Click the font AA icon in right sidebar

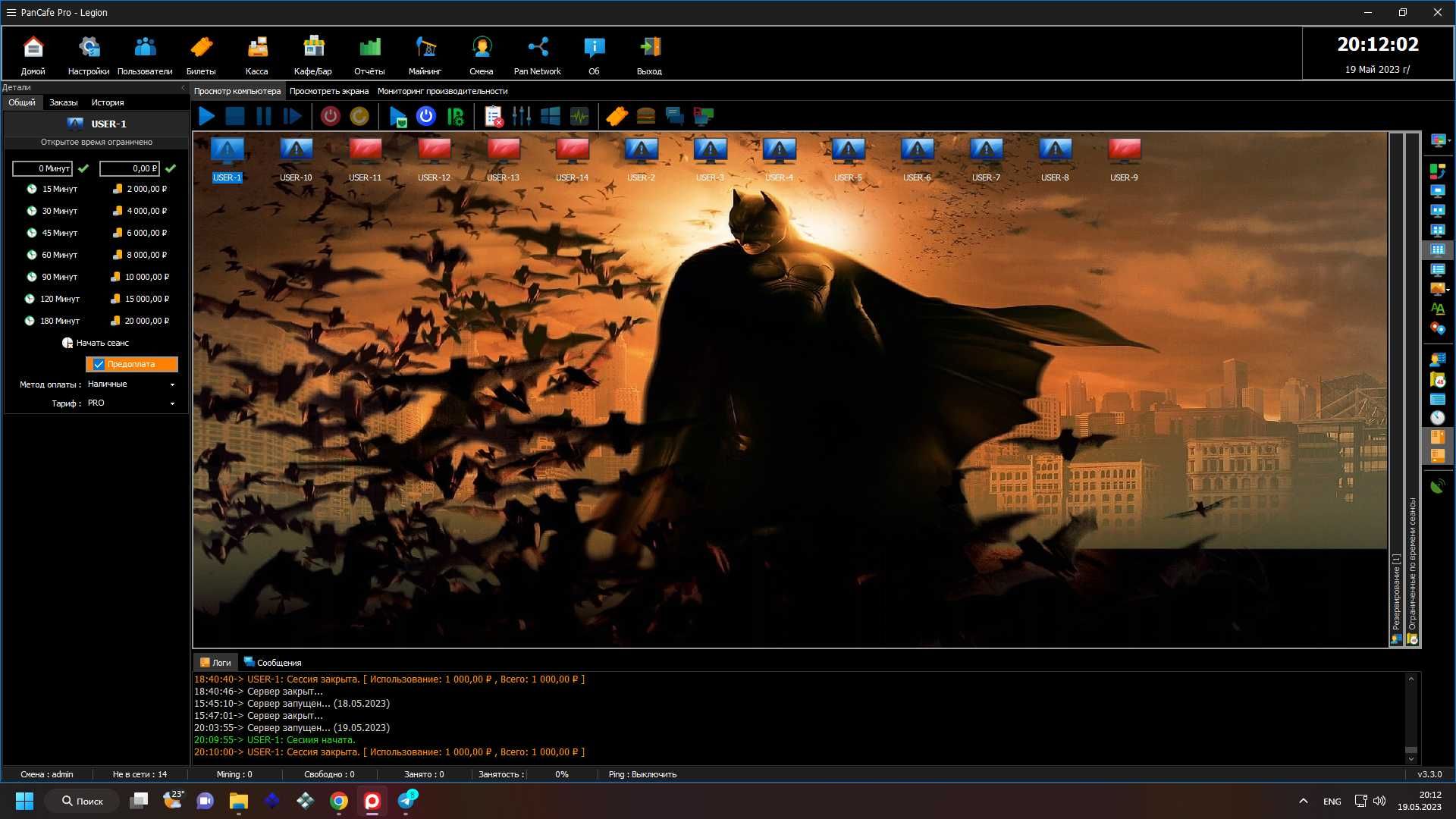[x=1438, y=309]
